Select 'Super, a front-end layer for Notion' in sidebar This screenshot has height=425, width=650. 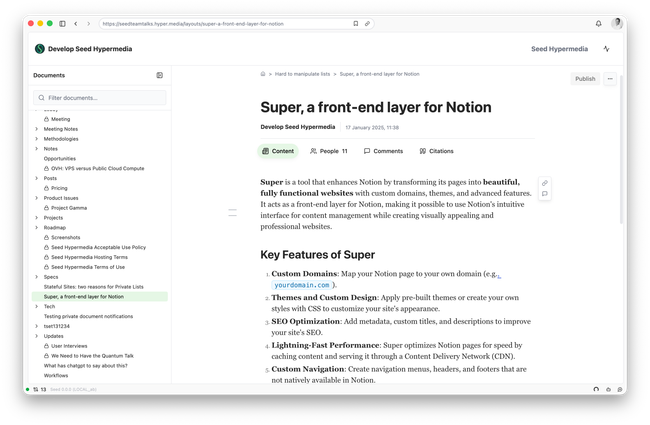[x=99, y=296]
